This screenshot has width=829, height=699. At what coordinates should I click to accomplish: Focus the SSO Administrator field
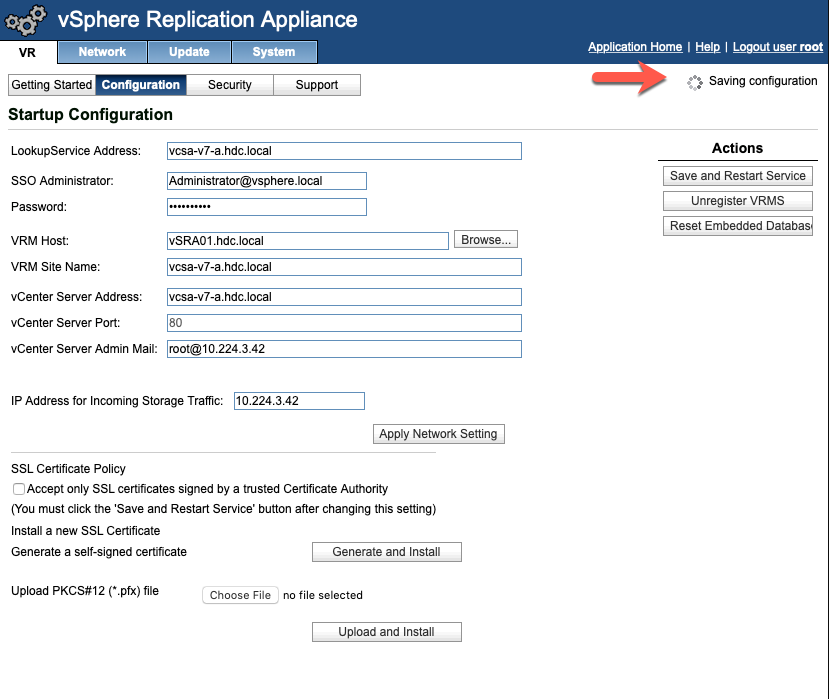point(266,181)
